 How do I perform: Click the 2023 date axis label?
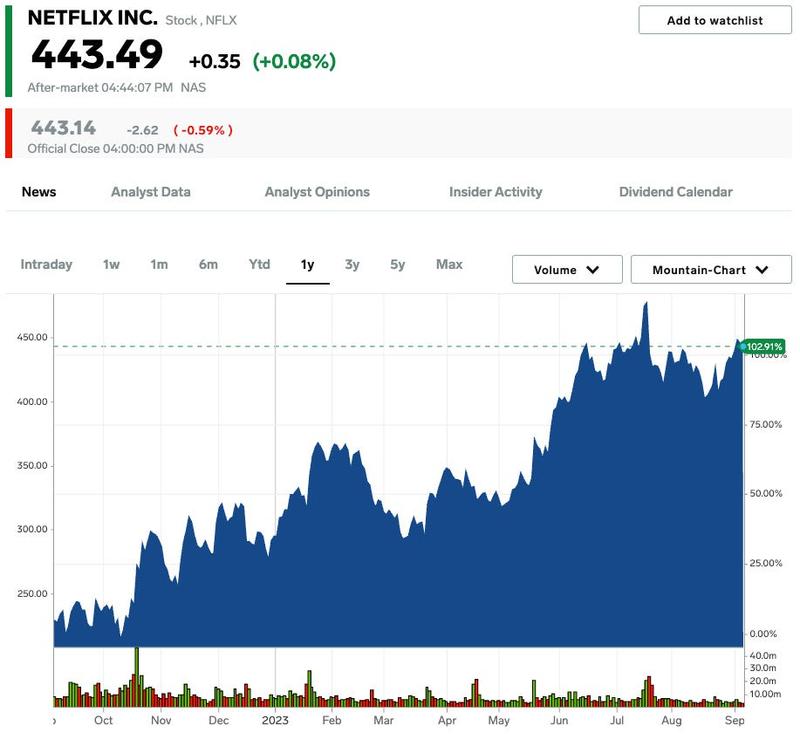click(275, 720)
